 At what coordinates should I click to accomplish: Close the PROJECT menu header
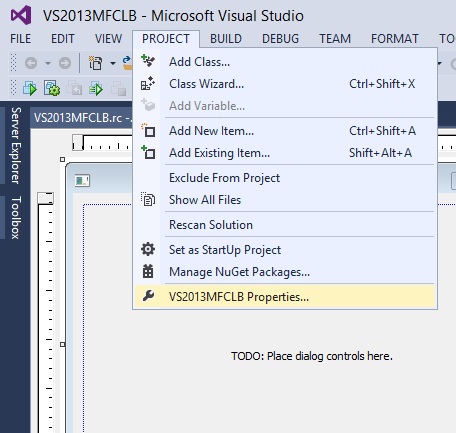pyautogui.click(x=166, y=39)
